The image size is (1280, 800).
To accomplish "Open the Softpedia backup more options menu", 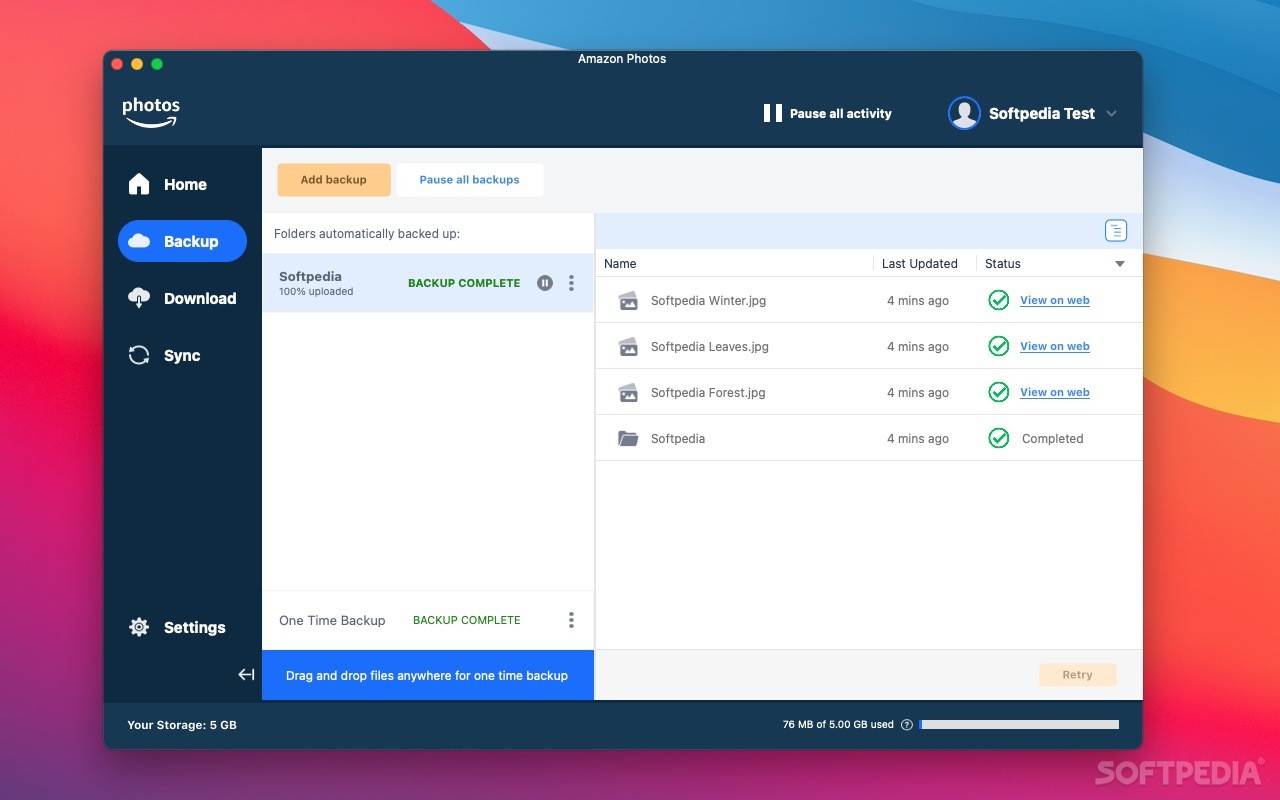I will pyautogui.click(x=571, y=283).
